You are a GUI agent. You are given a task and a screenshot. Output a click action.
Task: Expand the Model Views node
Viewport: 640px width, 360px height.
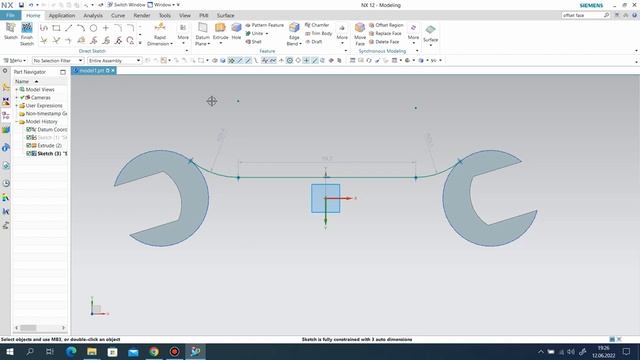pos(17,89)
